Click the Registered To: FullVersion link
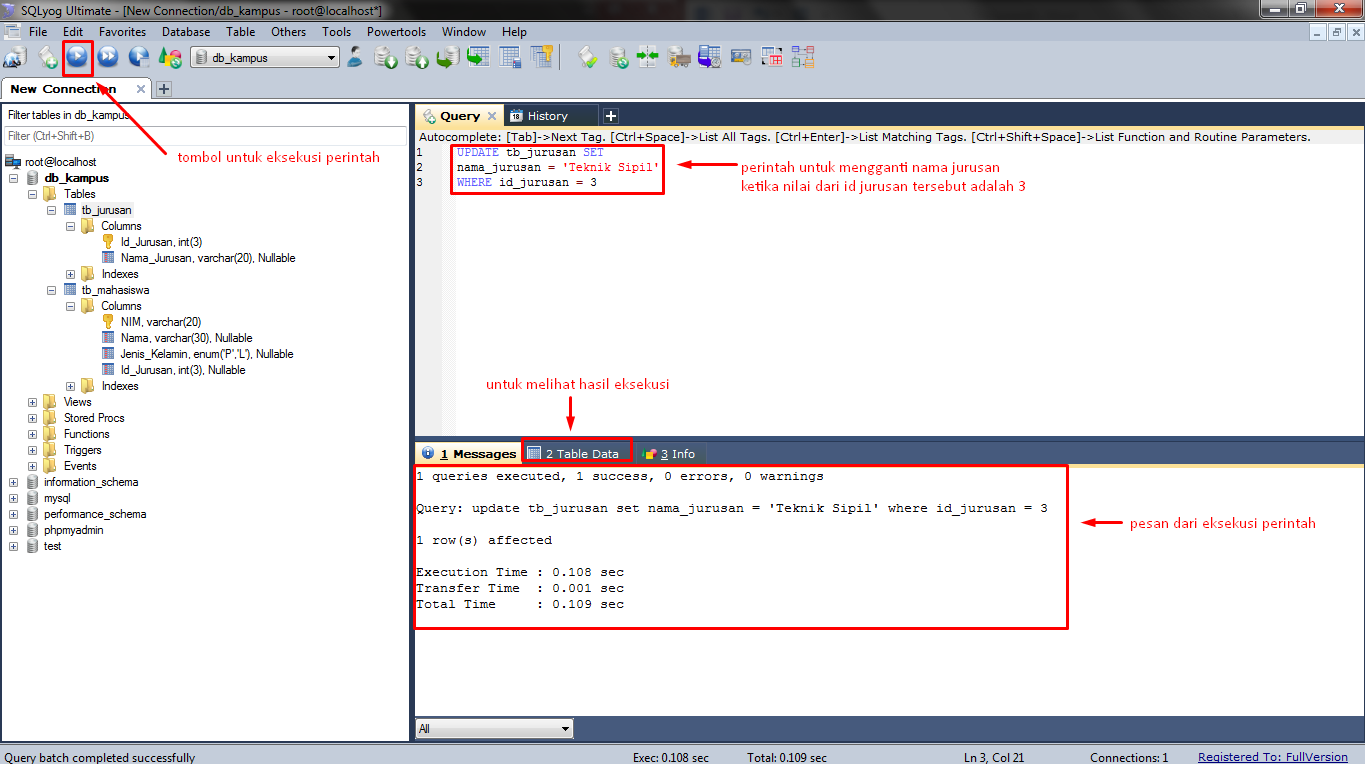Screen dimensions: 1365x764 (x=1272, y=757)
